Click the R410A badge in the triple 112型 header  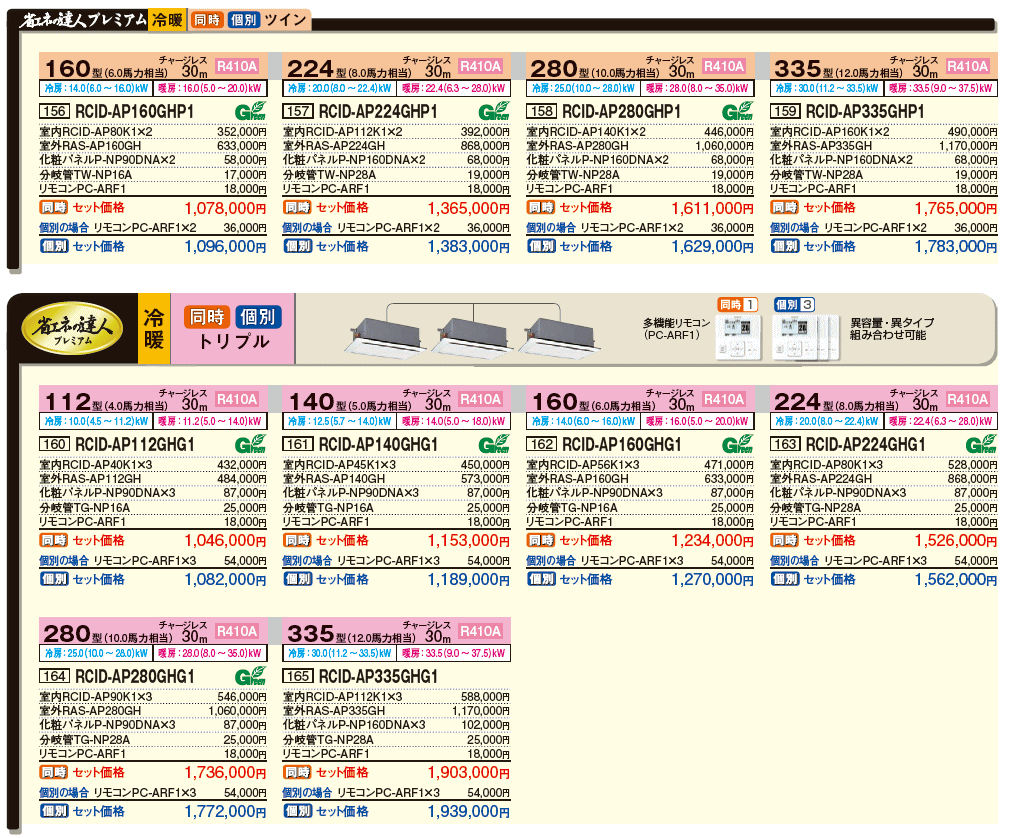coord(237,399)
